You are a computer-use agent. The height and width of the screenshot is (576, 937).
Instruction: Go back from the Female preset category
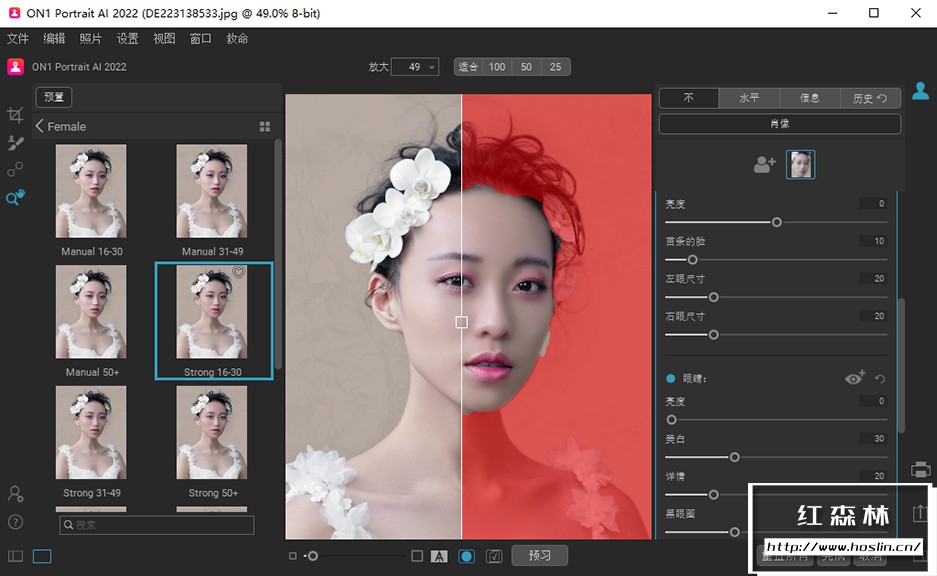[x=40, y=126]
